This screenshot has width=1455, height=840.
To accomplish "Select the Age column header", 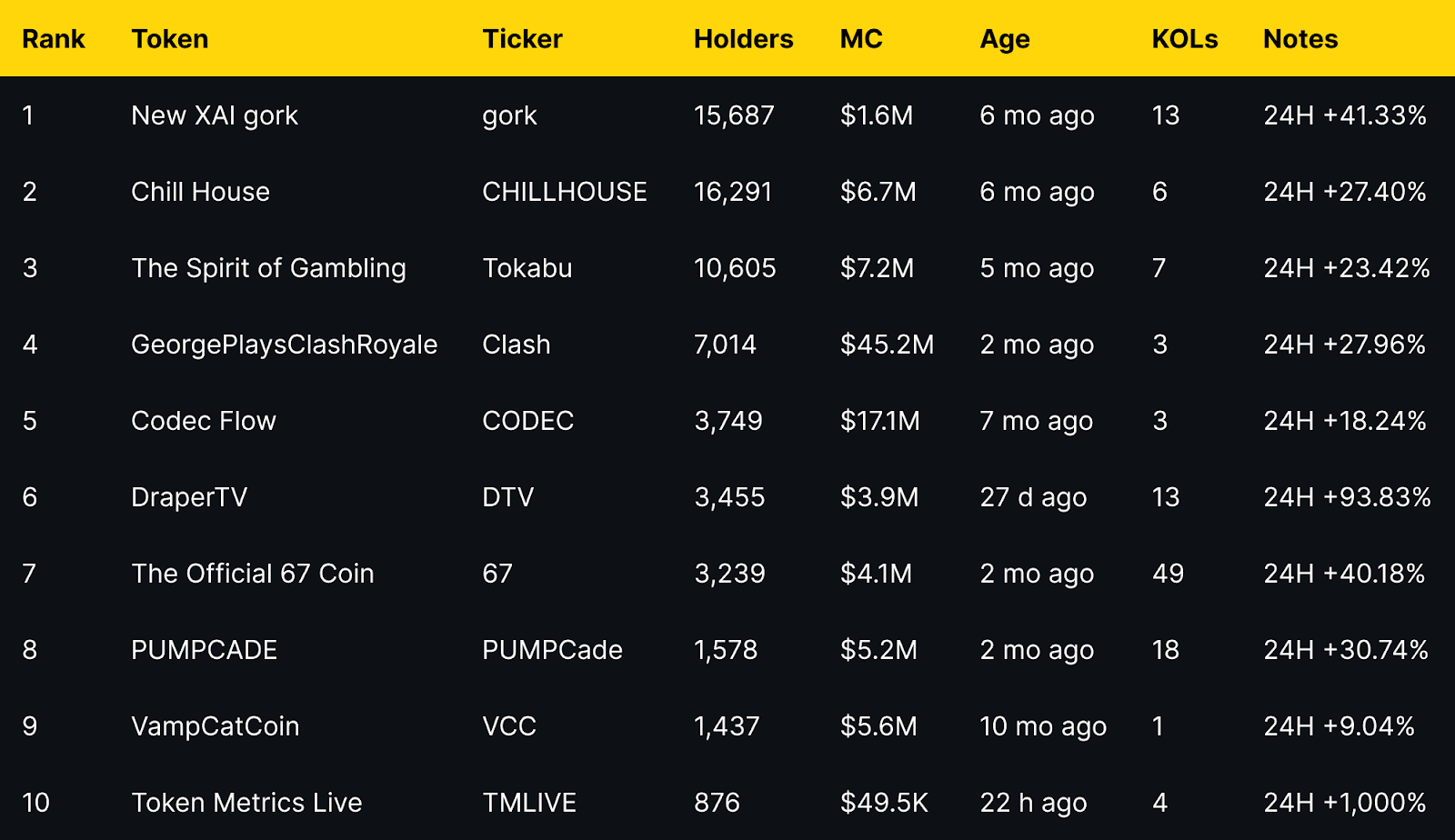I will tap(1005, 40).
